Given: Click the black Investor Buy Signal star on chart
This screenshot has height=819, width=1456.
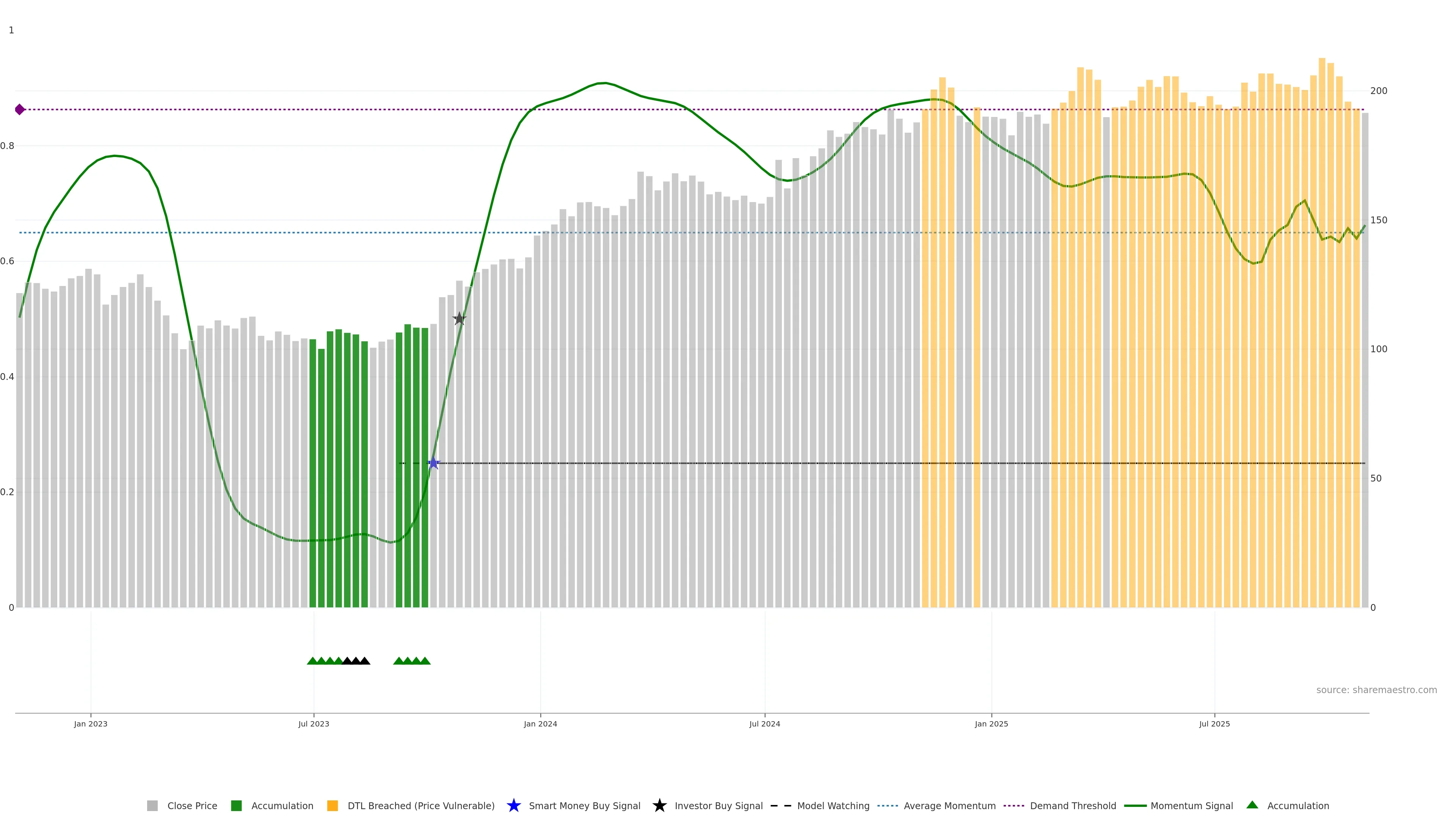Looking at the screenshot, I should [x=460, y=319].
